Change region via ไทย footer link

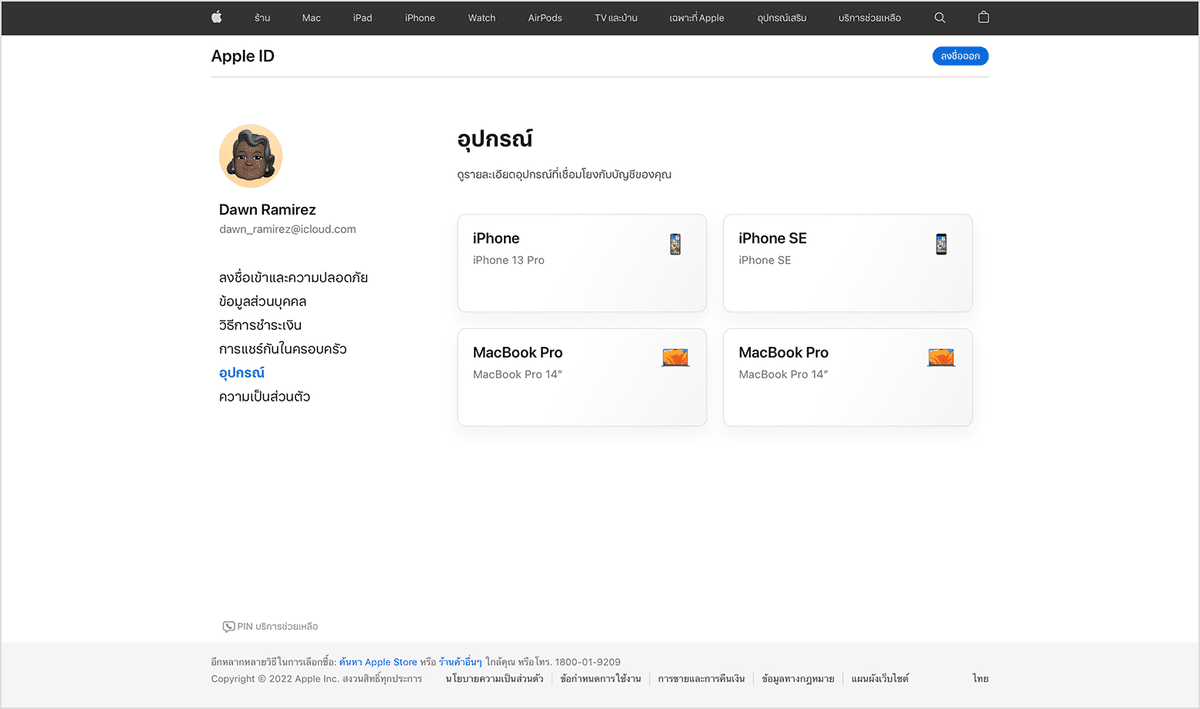980,679
